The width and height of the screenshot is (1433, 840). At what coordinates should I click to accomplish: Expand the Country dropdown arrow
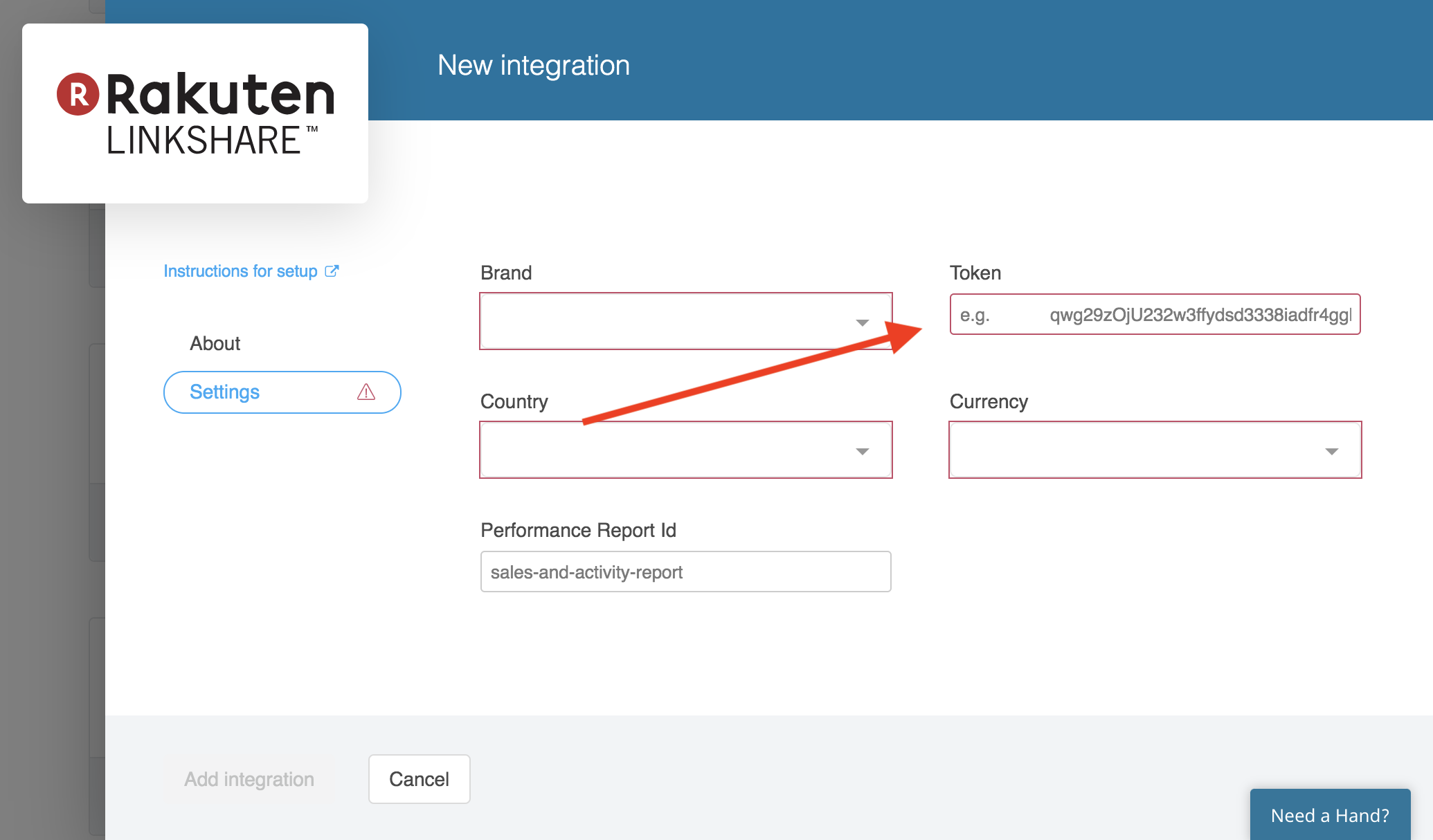(x=862, y=451)
